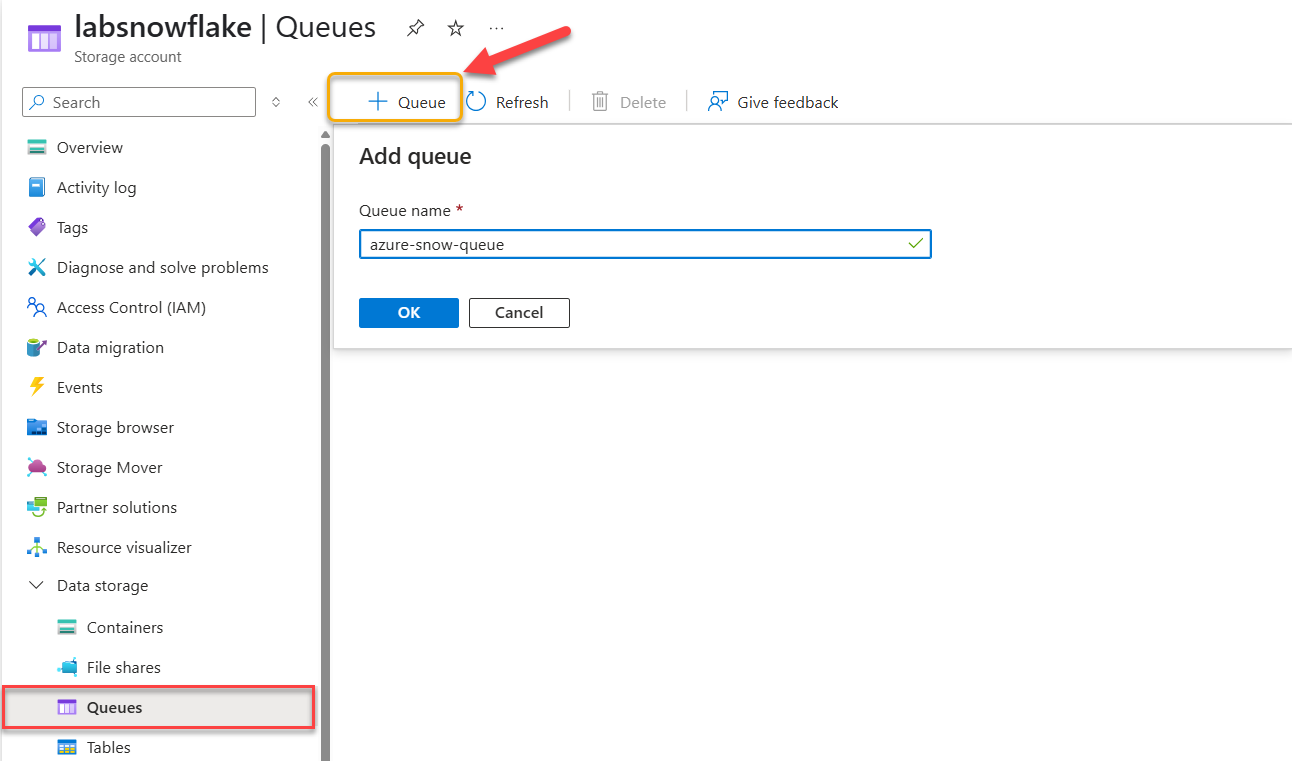Click the wrench Diagnose icon
Viewport: 1292px width, 761px height.
tap(37, 268)
